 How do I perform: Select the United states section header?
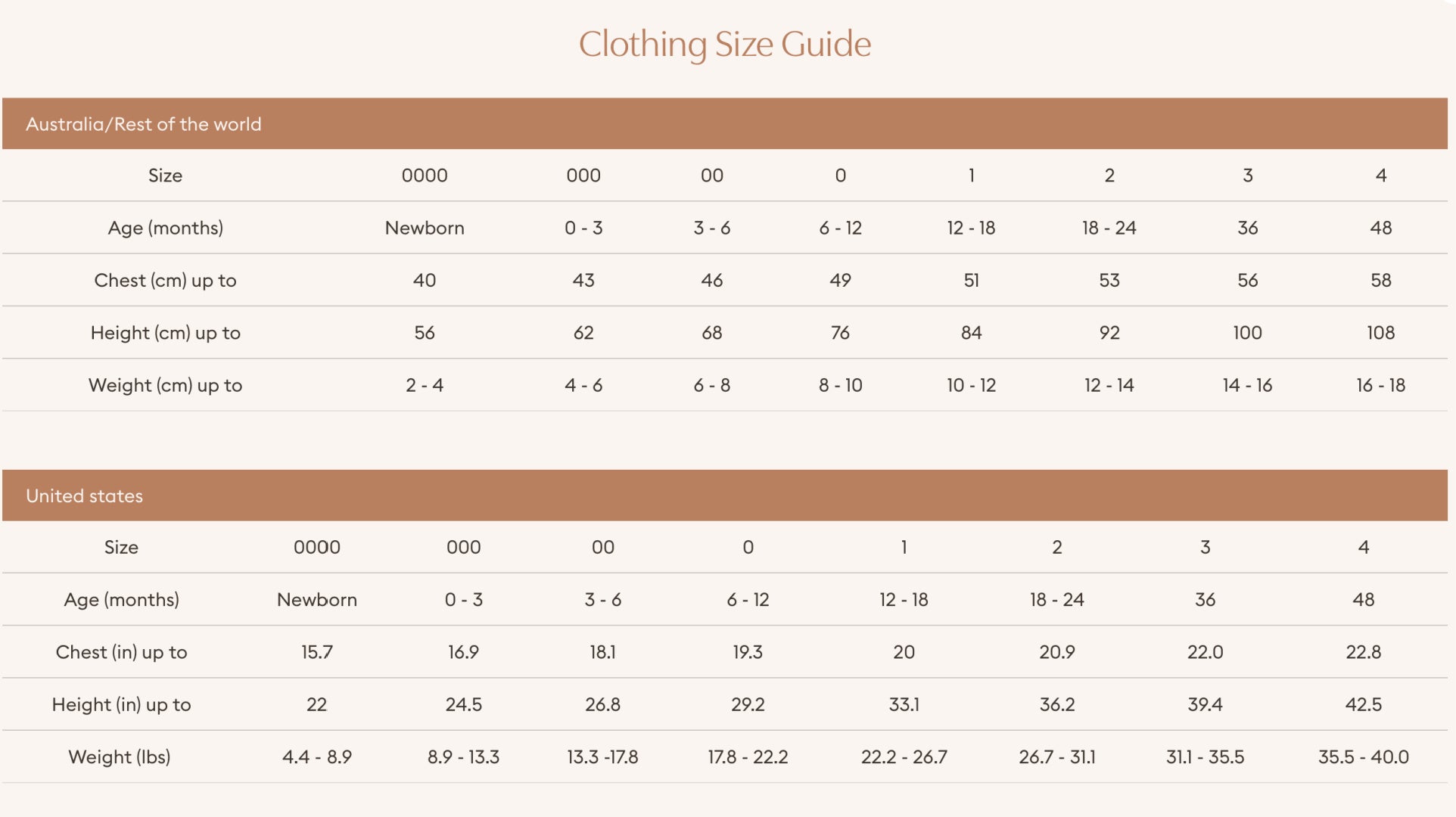[x=84, y=495]
